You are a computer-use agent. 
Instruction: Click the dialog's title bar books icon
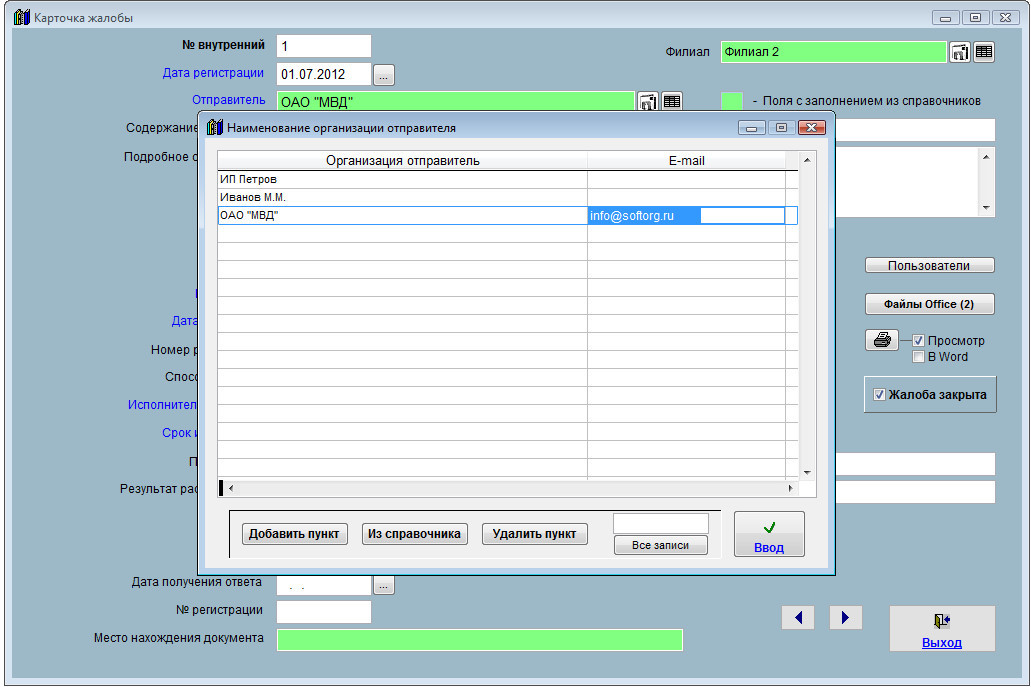coord(214,128)
